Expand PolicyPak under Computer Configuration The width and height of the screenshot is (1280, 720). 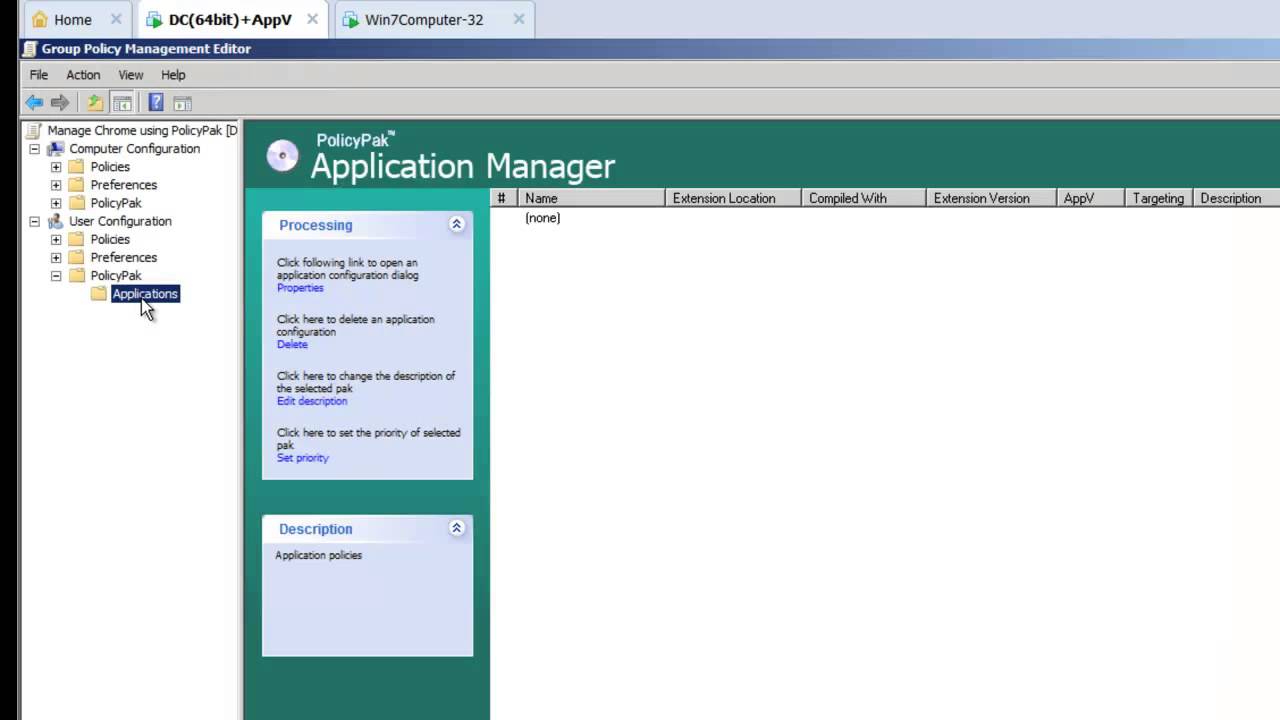[56, 203]
